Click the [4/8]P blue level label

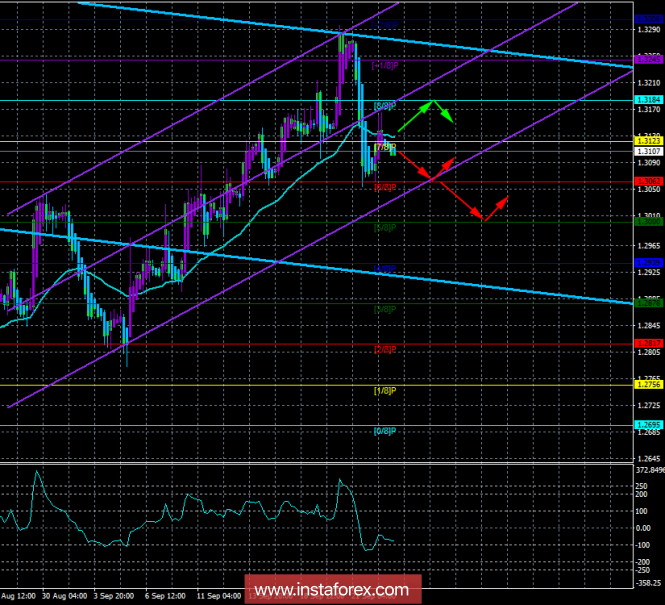pos(385,268)
